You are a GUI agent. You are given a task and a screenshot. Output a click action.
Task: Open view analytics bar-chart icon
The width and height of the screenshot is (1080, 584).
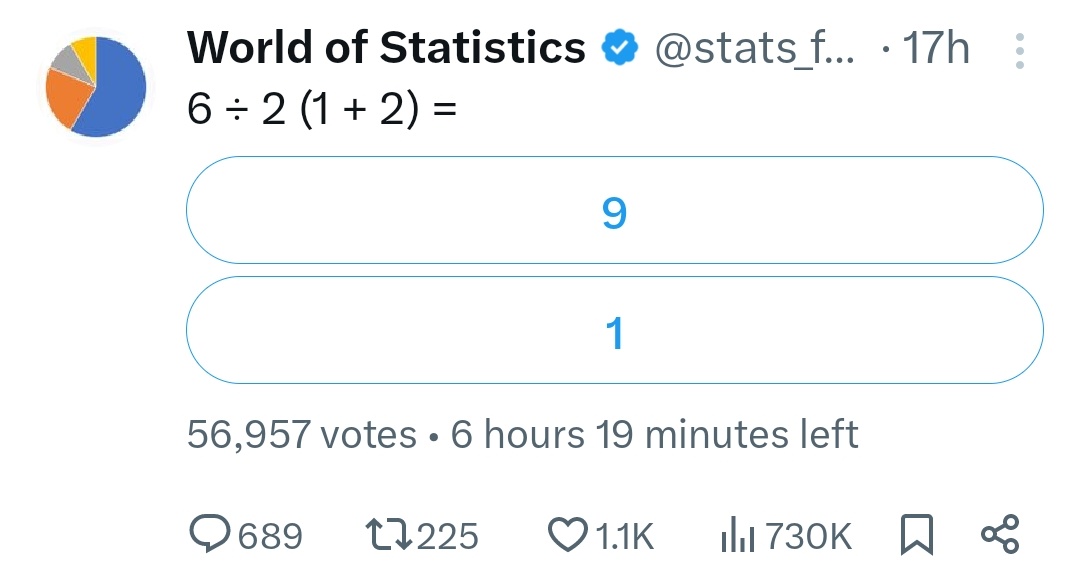coord(738,537)
